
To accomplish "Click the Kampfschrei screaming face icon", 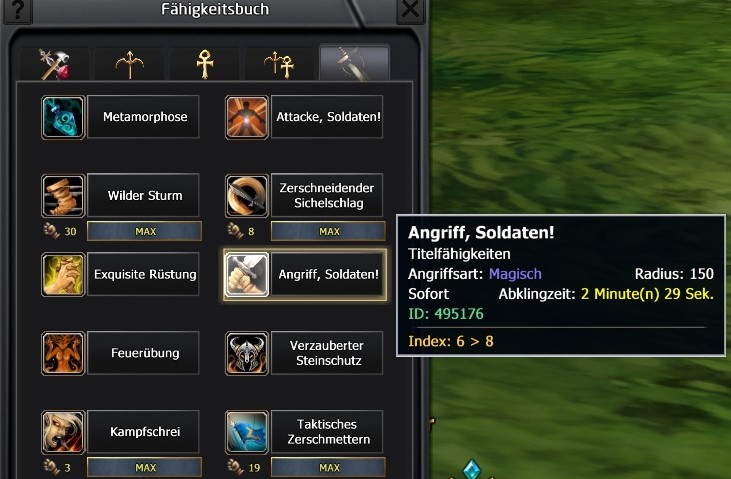I will coord(63,432).
